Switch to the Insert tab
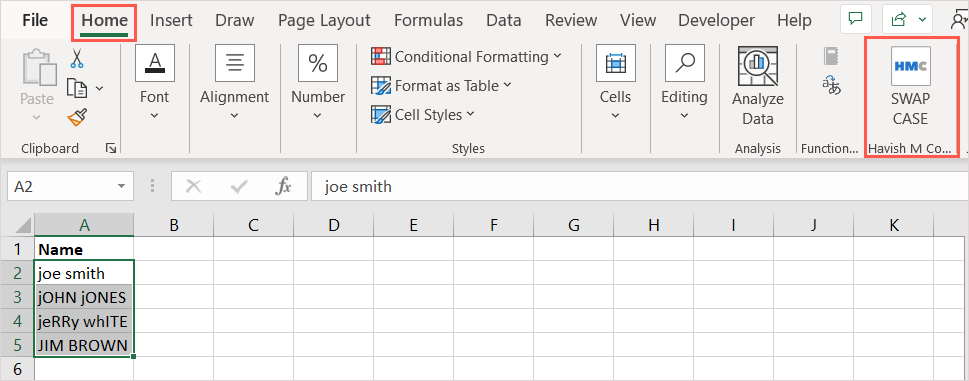 [171, 20]
